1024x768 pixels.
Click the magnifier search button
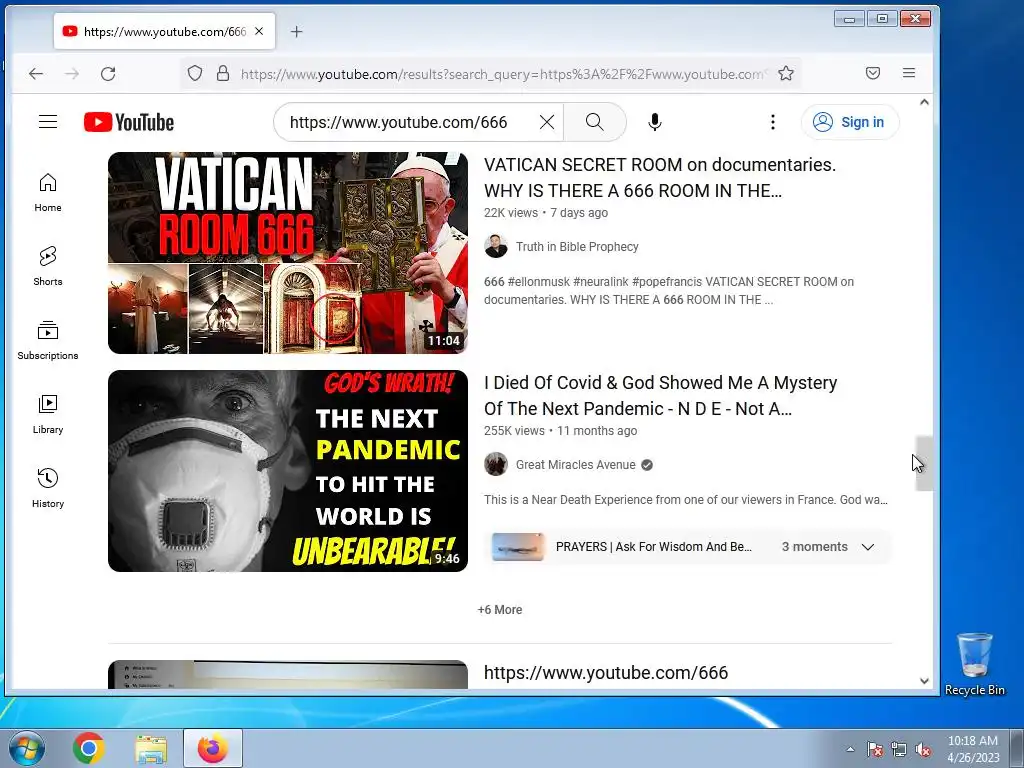coord(594,122)
